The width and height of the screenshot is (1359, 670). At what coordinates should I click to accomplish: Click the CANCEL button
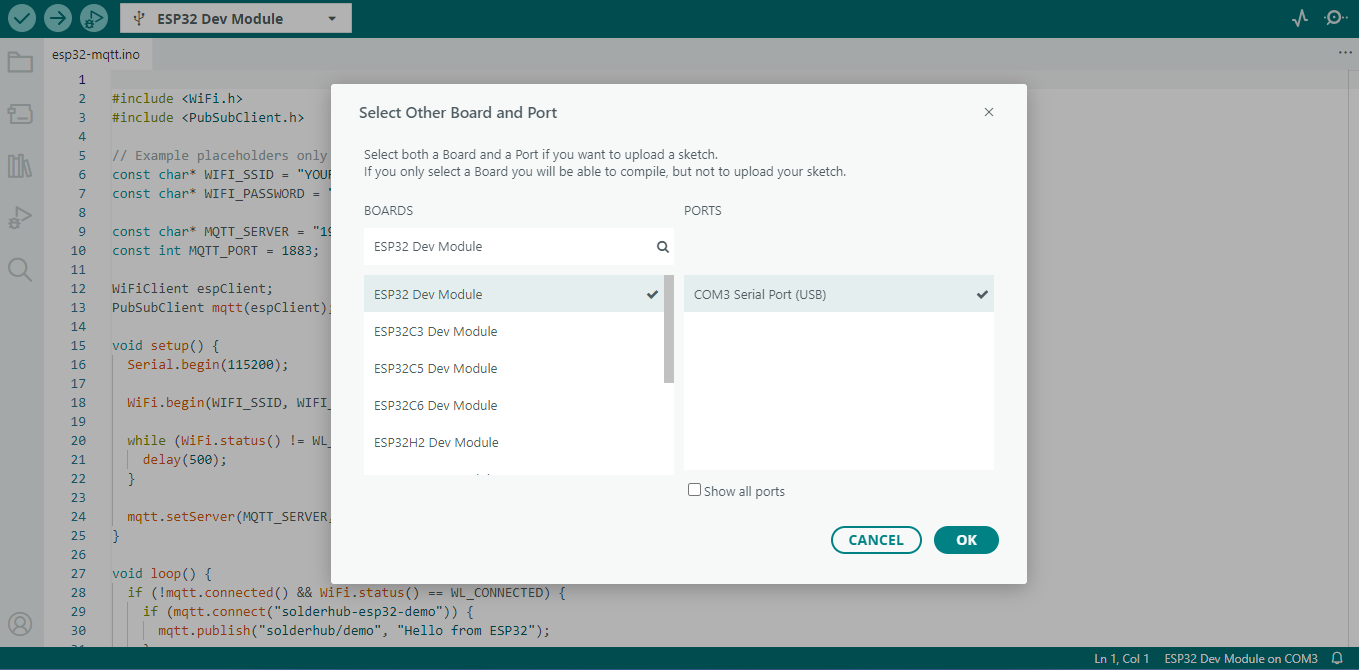pyautogui.click(x=876, y=540)
